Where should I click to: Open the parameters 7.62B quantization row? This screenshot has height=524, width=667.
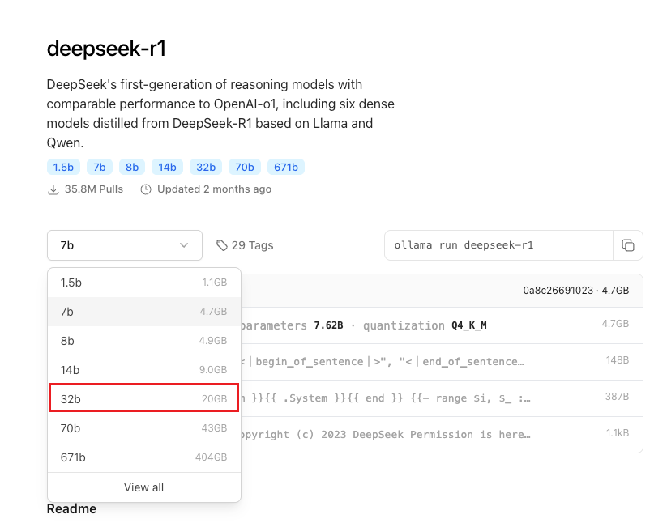click(442, 325)
